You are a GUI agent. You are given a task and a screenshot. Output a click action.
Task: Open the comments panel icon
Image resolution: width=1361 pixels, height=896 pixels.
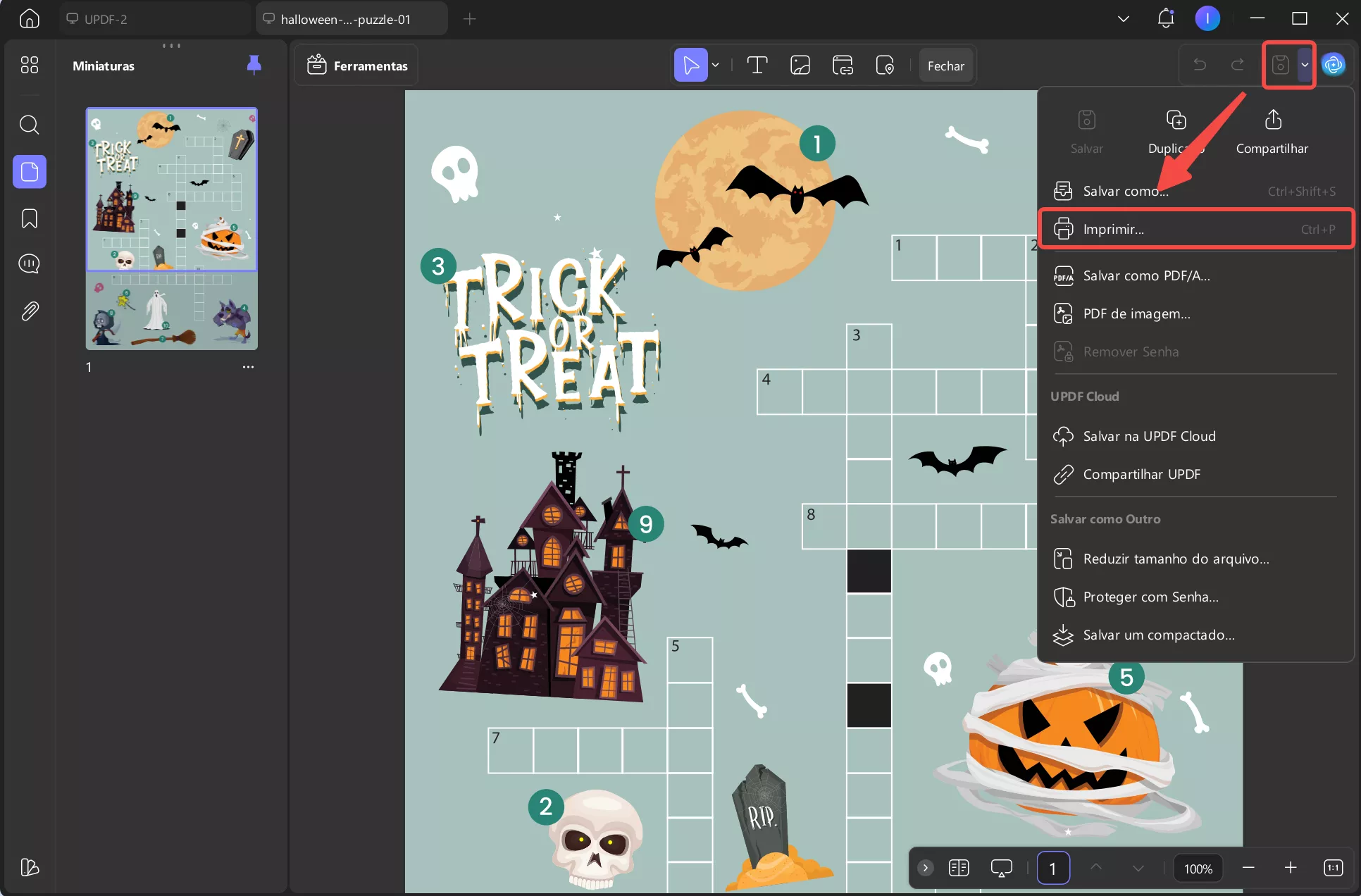pos(29,264)
